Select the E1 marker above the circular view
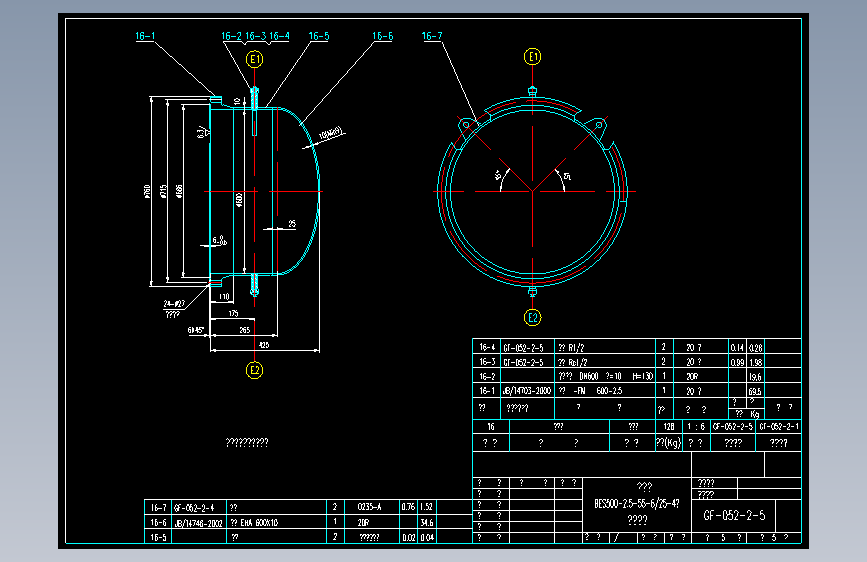 coord(532,56)
